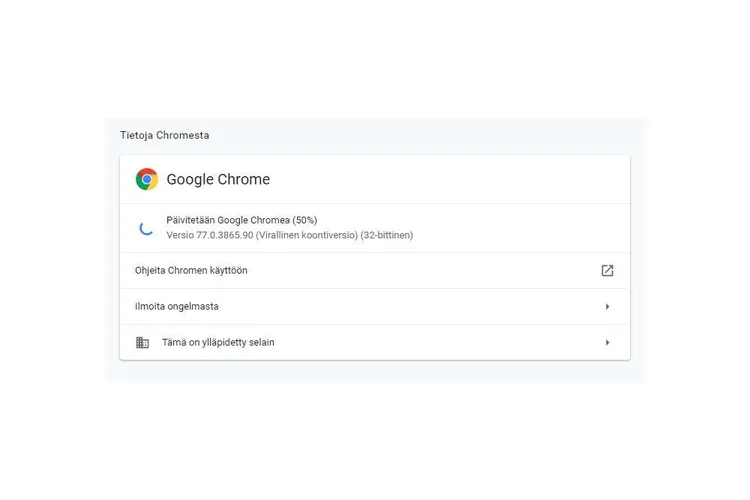This screenshot has height=500, width=750.
Task: Click the Google Chrome title text
Action: click(x=218, y=179)
